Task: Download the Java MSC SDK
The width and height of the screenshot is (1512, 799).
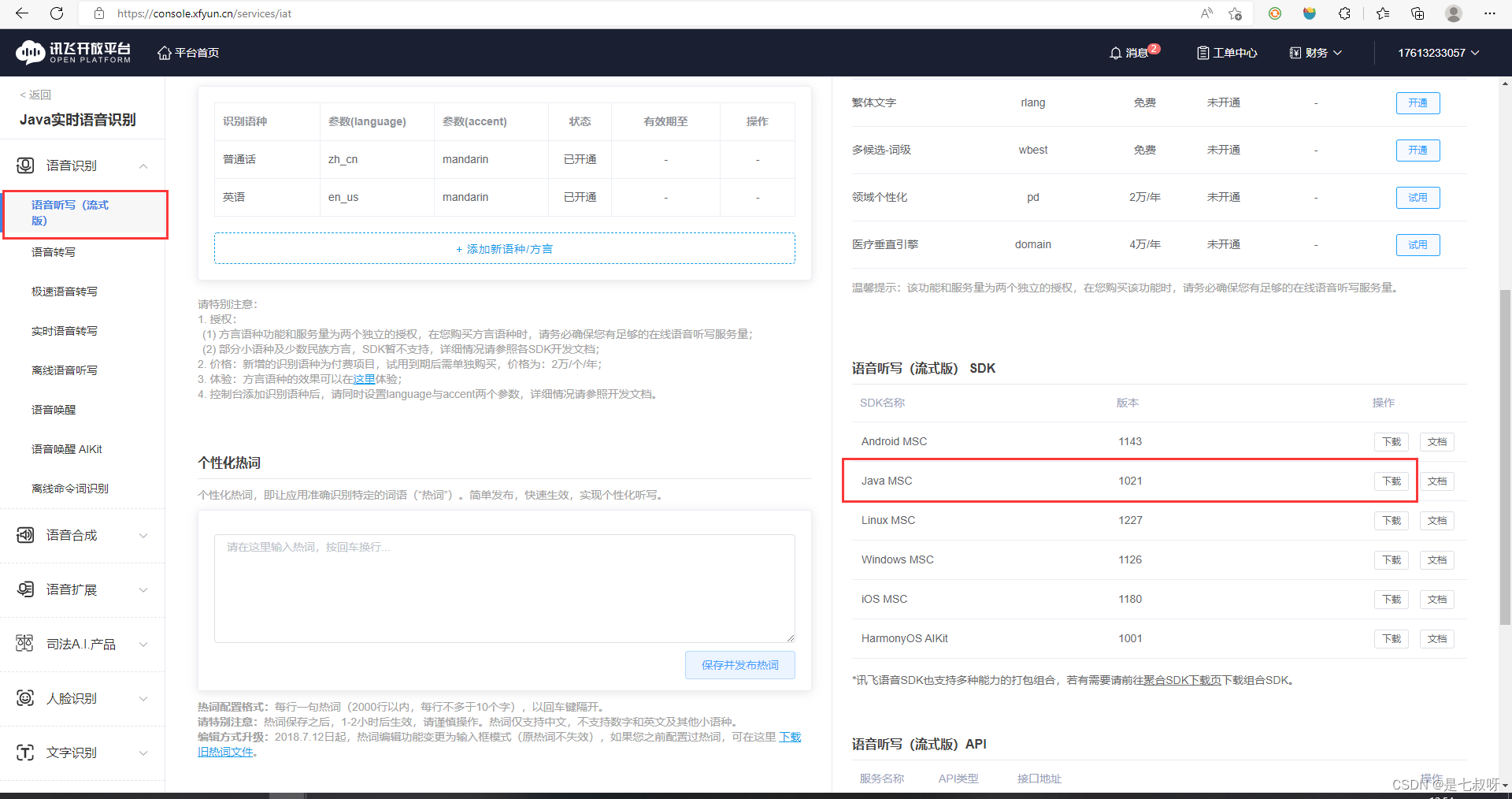Action: pyautogui.click(x=1392, y=481)
